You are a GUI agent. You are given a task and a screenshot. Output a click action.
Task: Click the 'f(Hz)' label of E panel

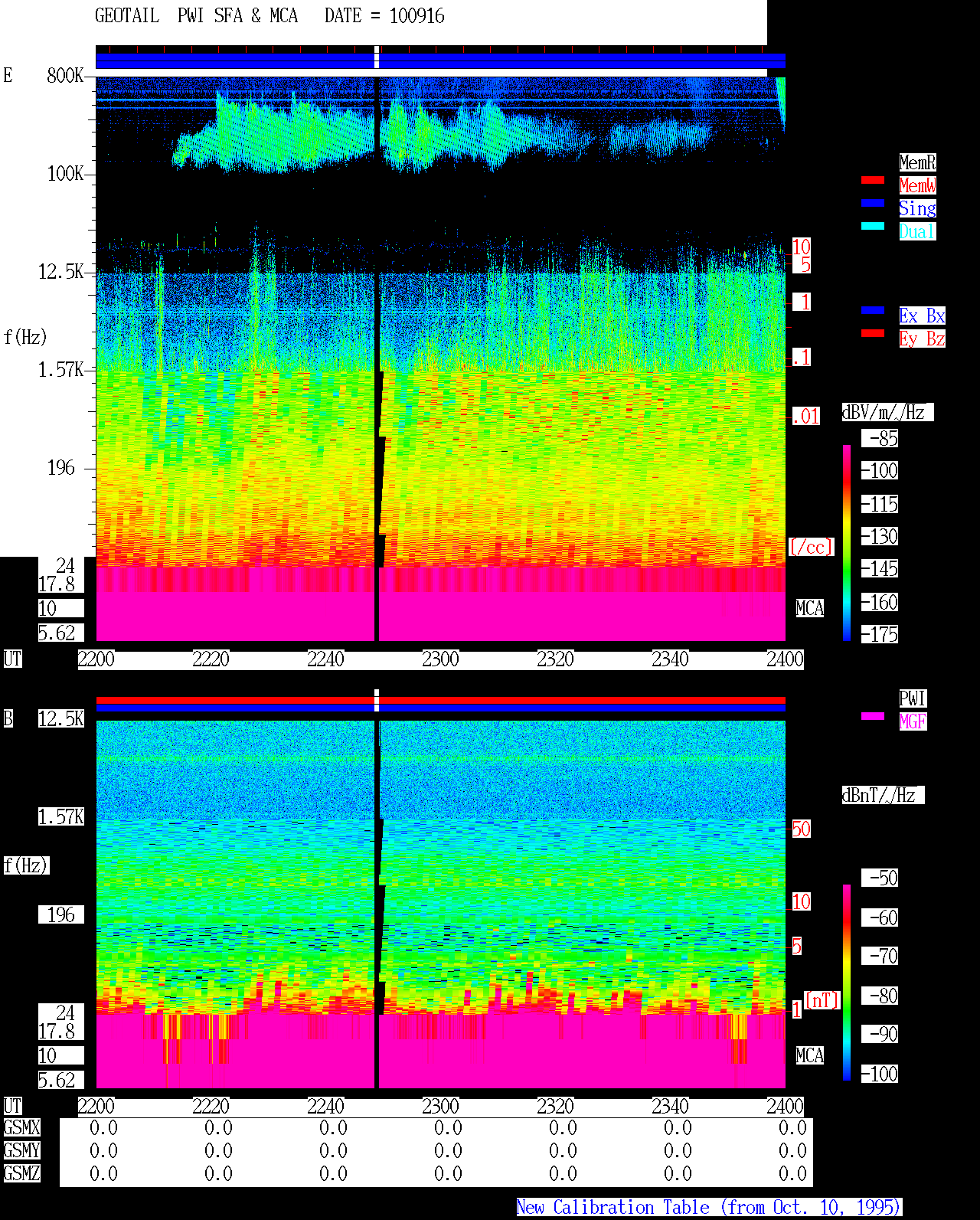25,337
